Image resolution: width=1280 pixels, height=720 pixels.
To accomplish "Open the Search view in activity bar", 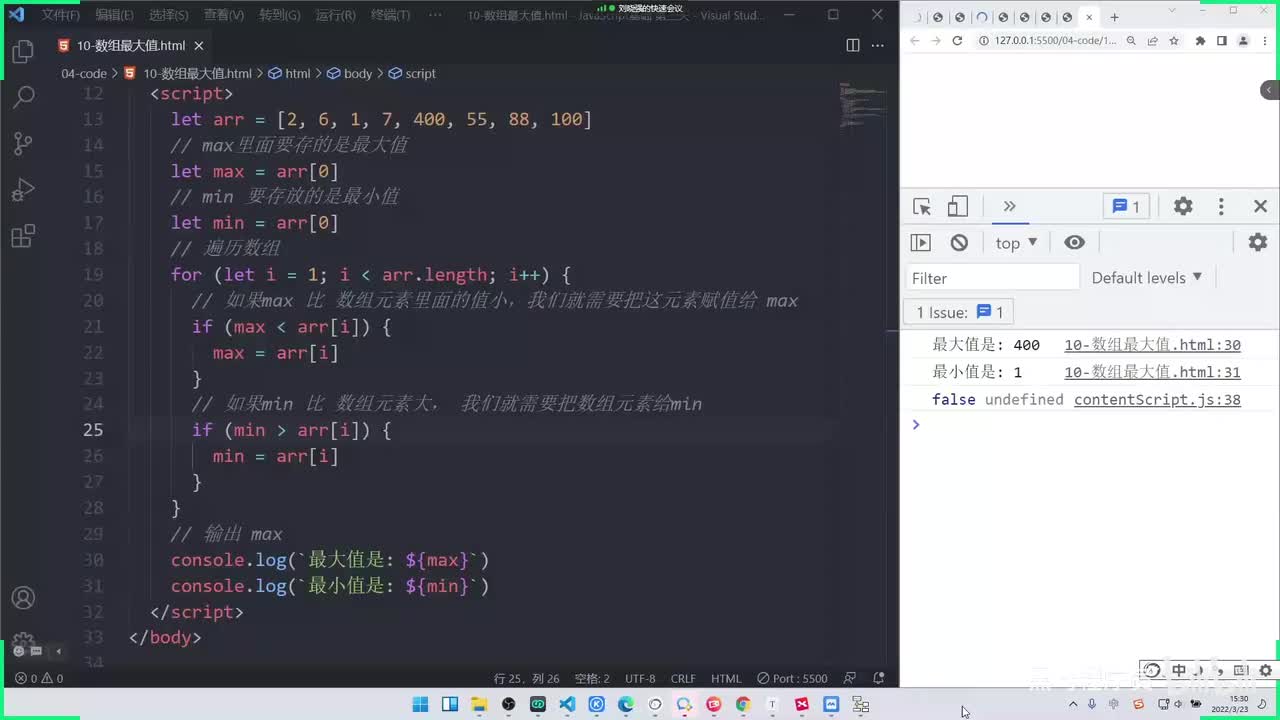I will click(x=23, y=97).
